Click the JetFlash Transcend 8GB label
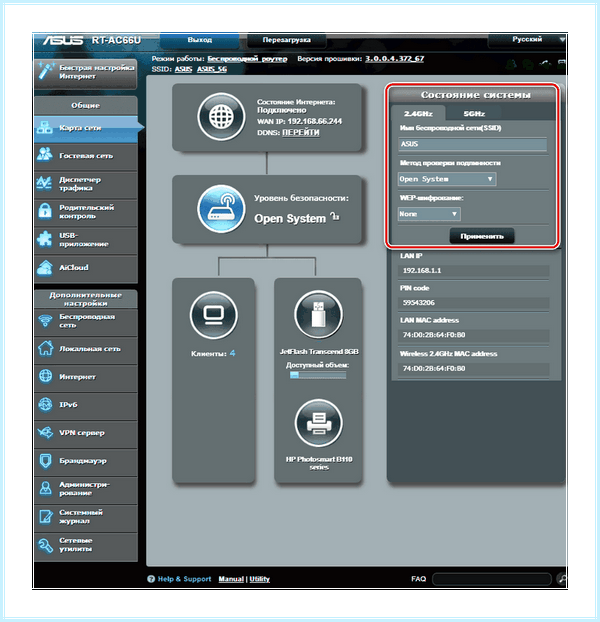 pyautogui.click(x=319, y=351)
